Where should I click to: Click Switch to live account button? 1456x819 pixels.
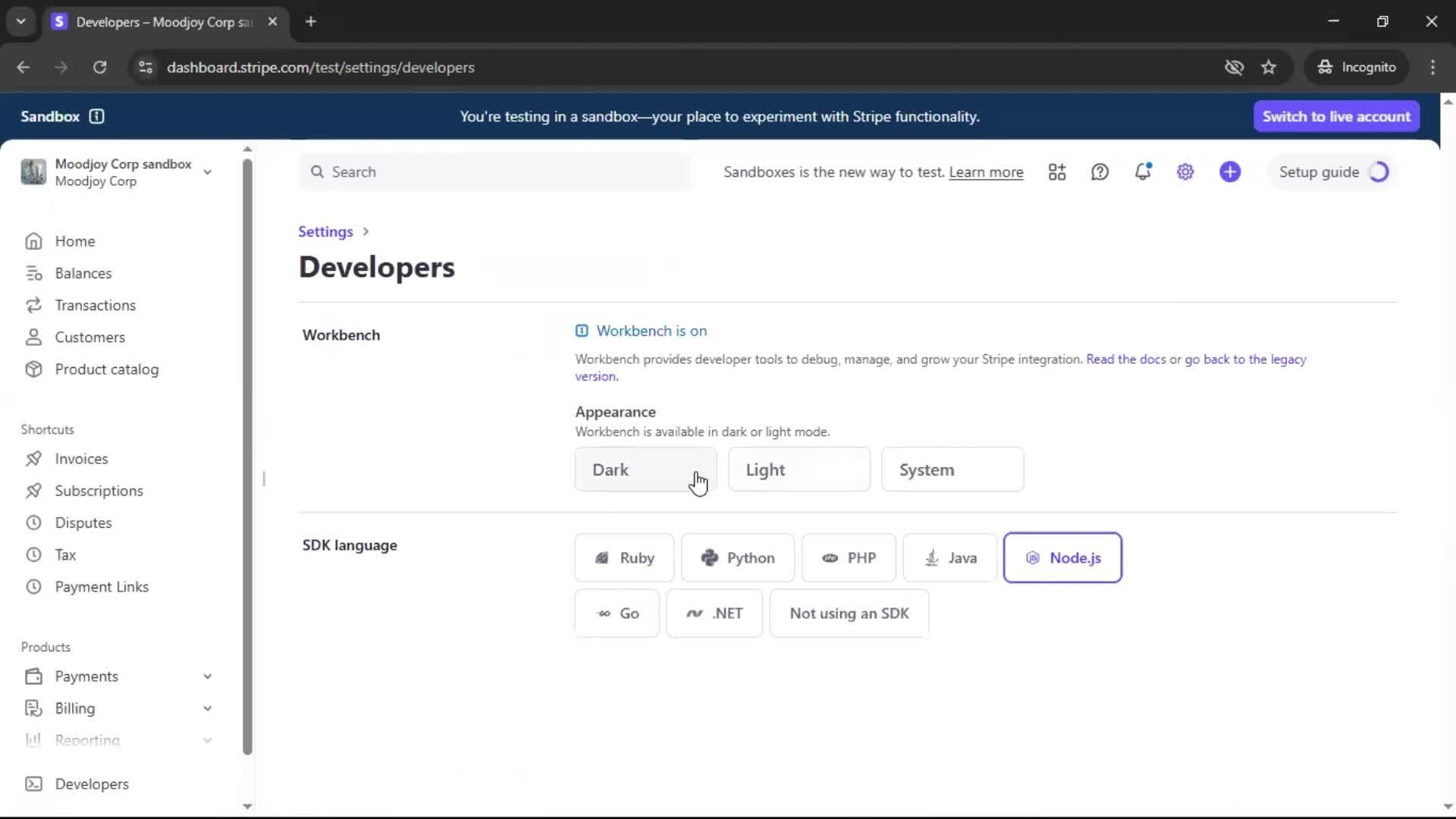1335,116
